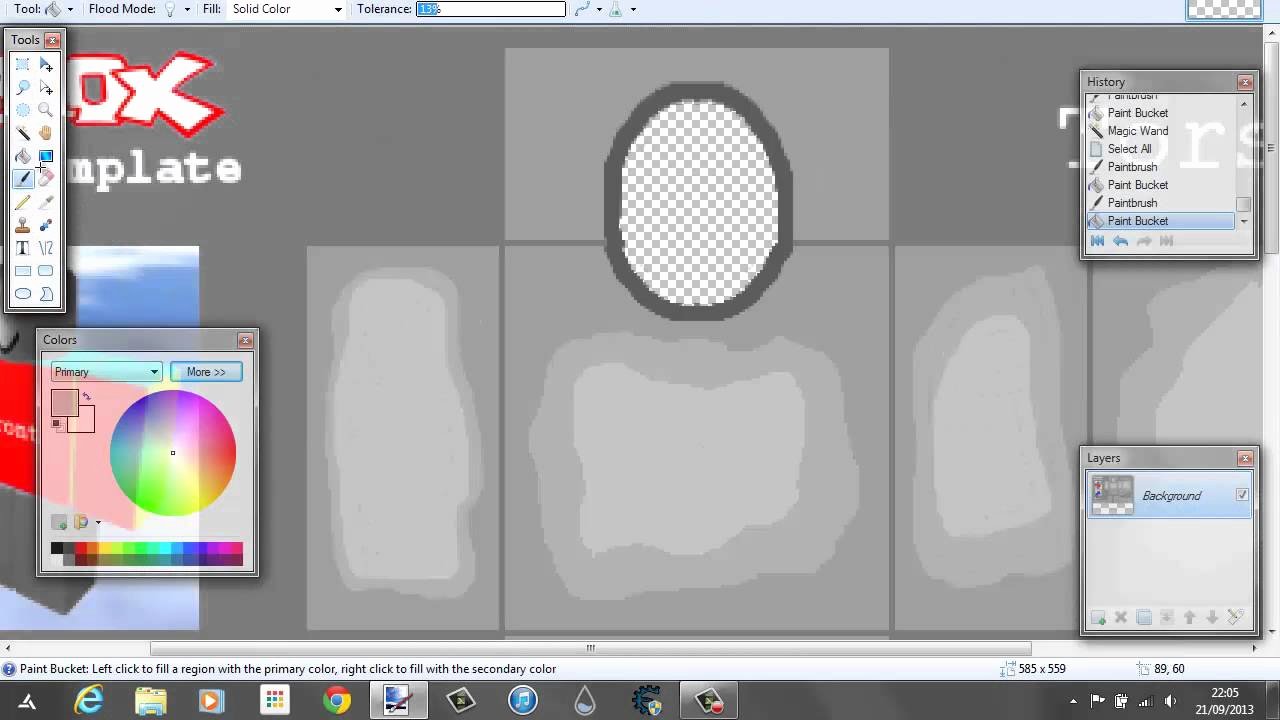Open iTunes from the taskbar
Image resolution: width=1280 pixels, height=720 pixels.
click(523, 701)
